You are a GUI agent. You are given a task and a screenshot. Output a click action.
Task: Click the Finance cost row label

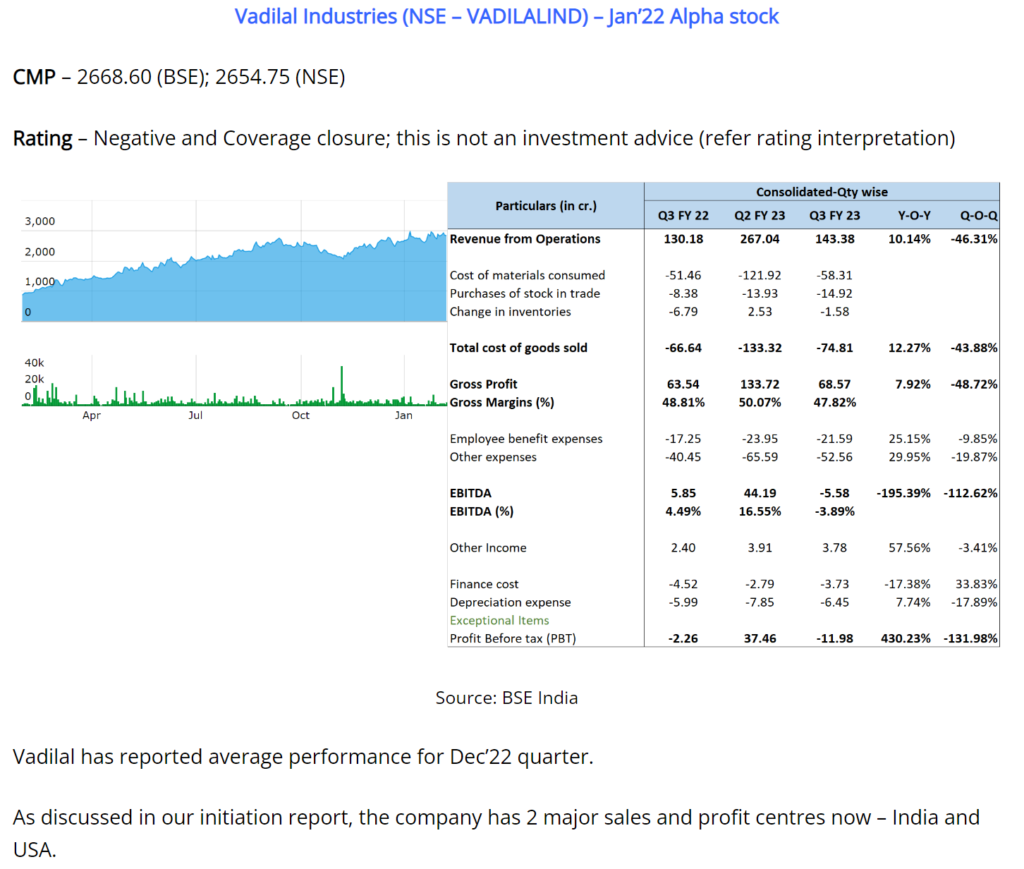click(x=484, y=584)
